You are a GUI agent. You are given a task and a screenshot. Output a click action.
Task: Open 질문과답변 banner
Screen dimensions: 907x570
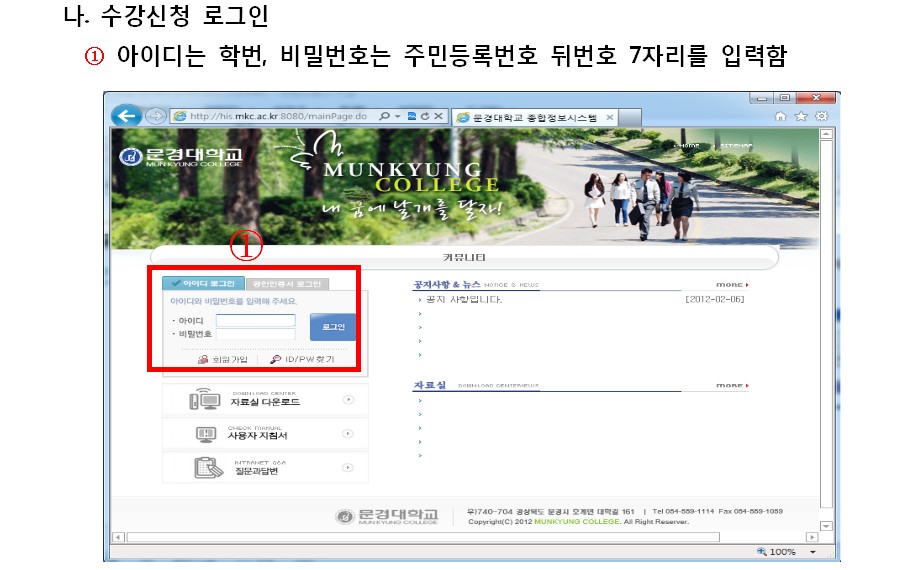coord(266,468)
